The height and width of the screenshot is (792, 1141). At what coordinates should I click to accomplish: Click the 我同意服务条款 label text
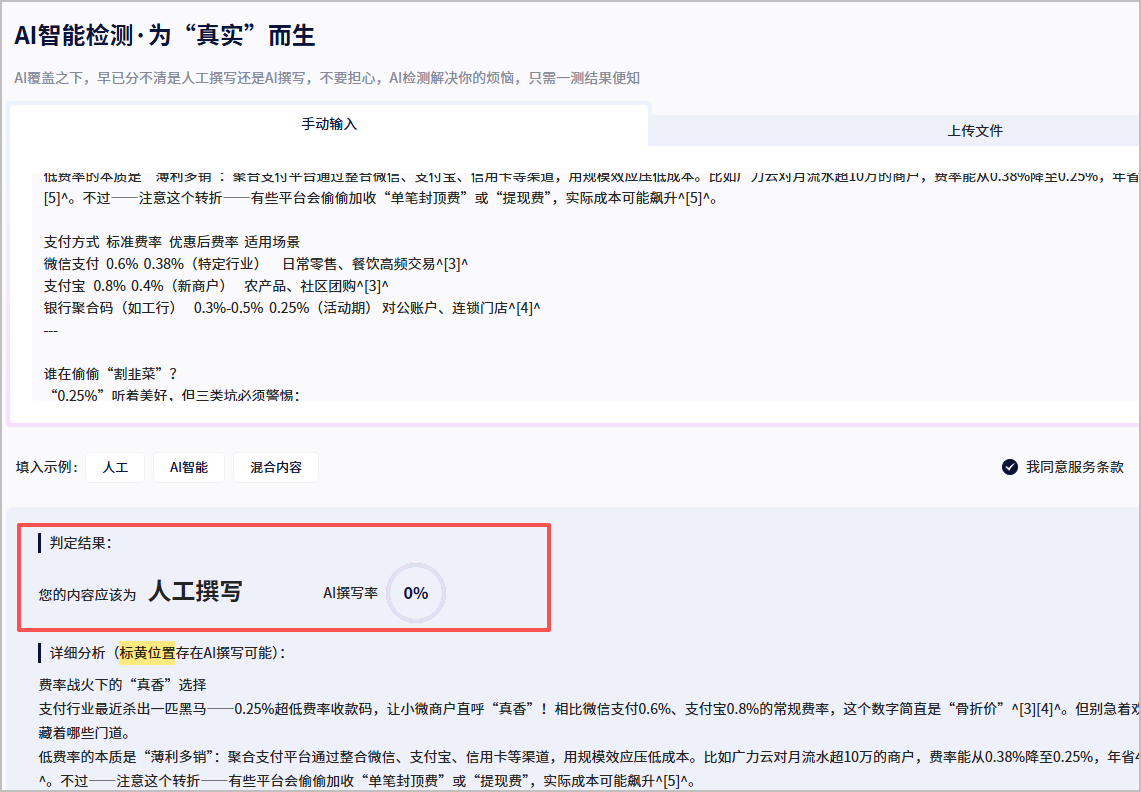point(1074,467)
